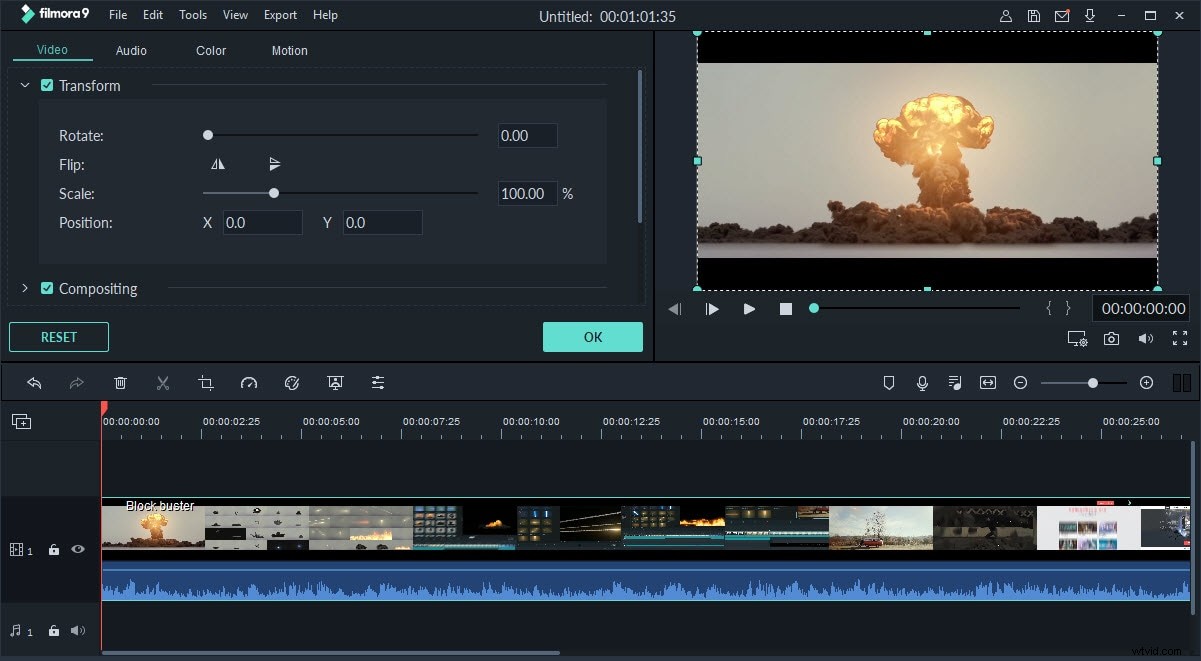
Task: Confirm changes with the OK button
Action: pyautogui.click(x=592, y=337)
